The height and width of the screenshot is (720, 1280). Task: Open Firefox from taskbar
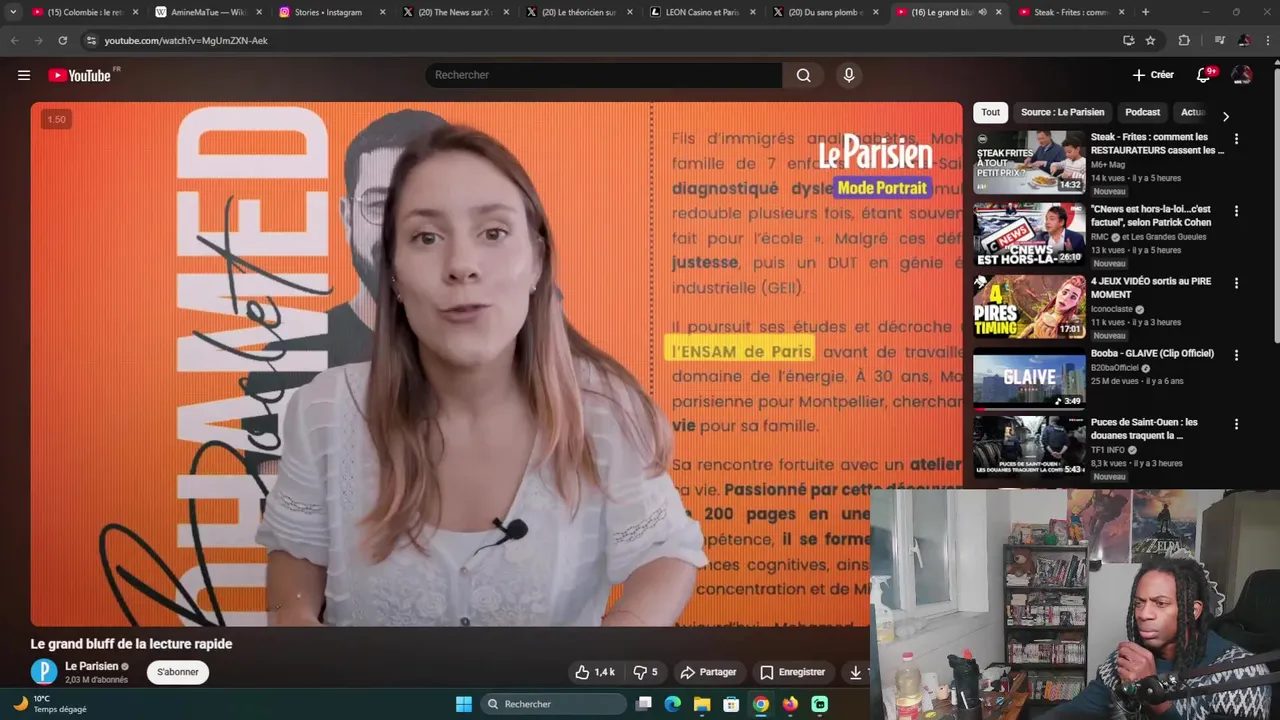click(x=790, y=704)
